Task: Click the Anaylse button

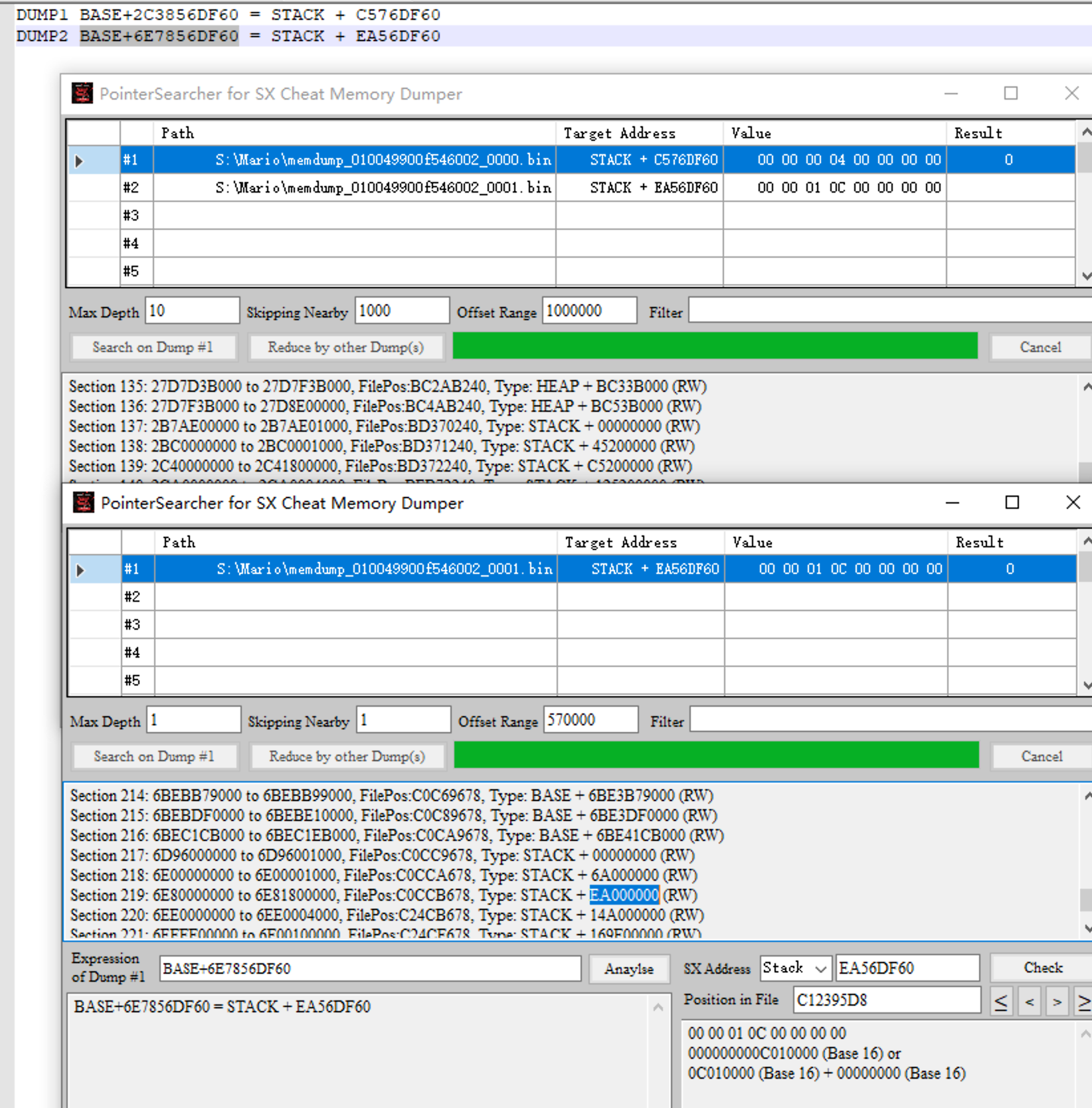Action: (x=628, y=969)
